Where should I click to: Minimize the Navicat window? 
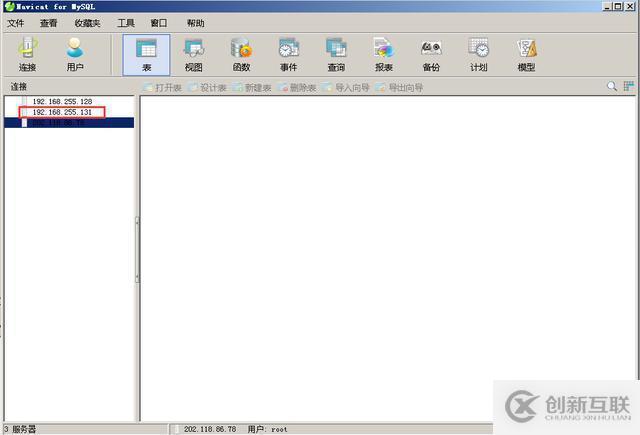coord(608,6)
